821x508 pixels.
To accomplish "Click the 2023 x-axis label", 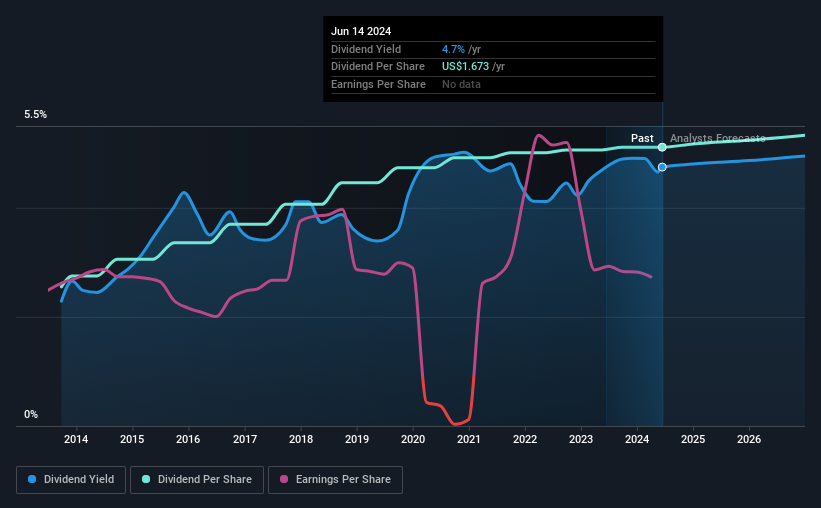I will pos(581,439).
